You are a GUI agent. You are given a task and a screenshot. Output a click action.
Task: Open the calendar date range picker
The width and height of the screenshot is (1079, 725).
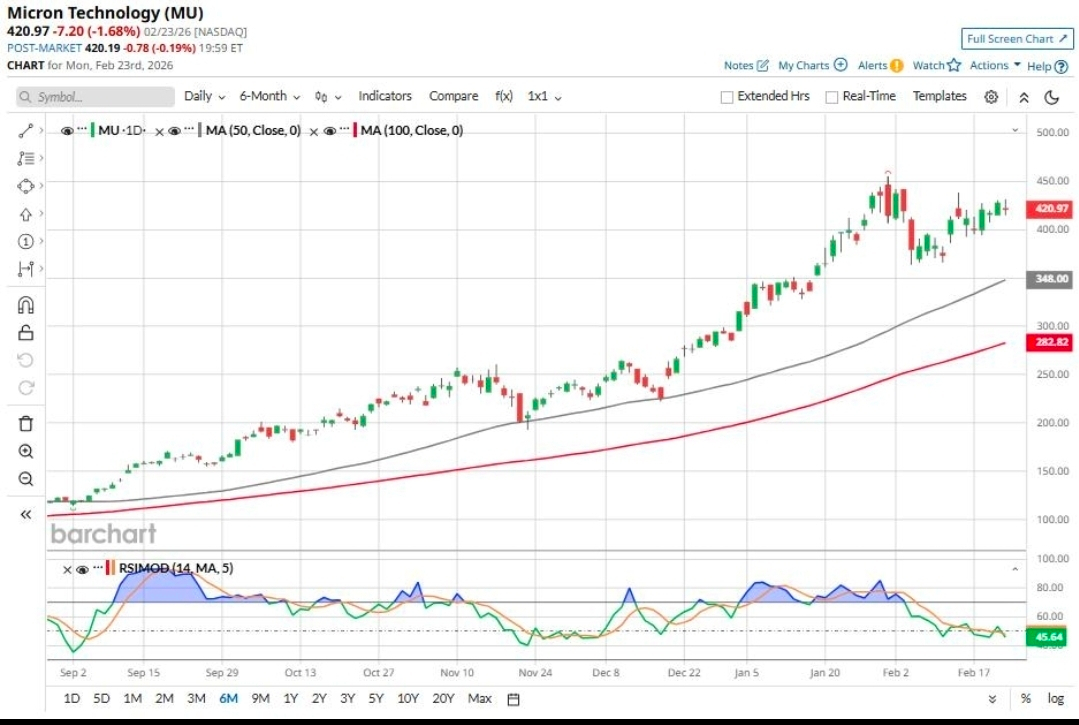click(x=513, y=699)
